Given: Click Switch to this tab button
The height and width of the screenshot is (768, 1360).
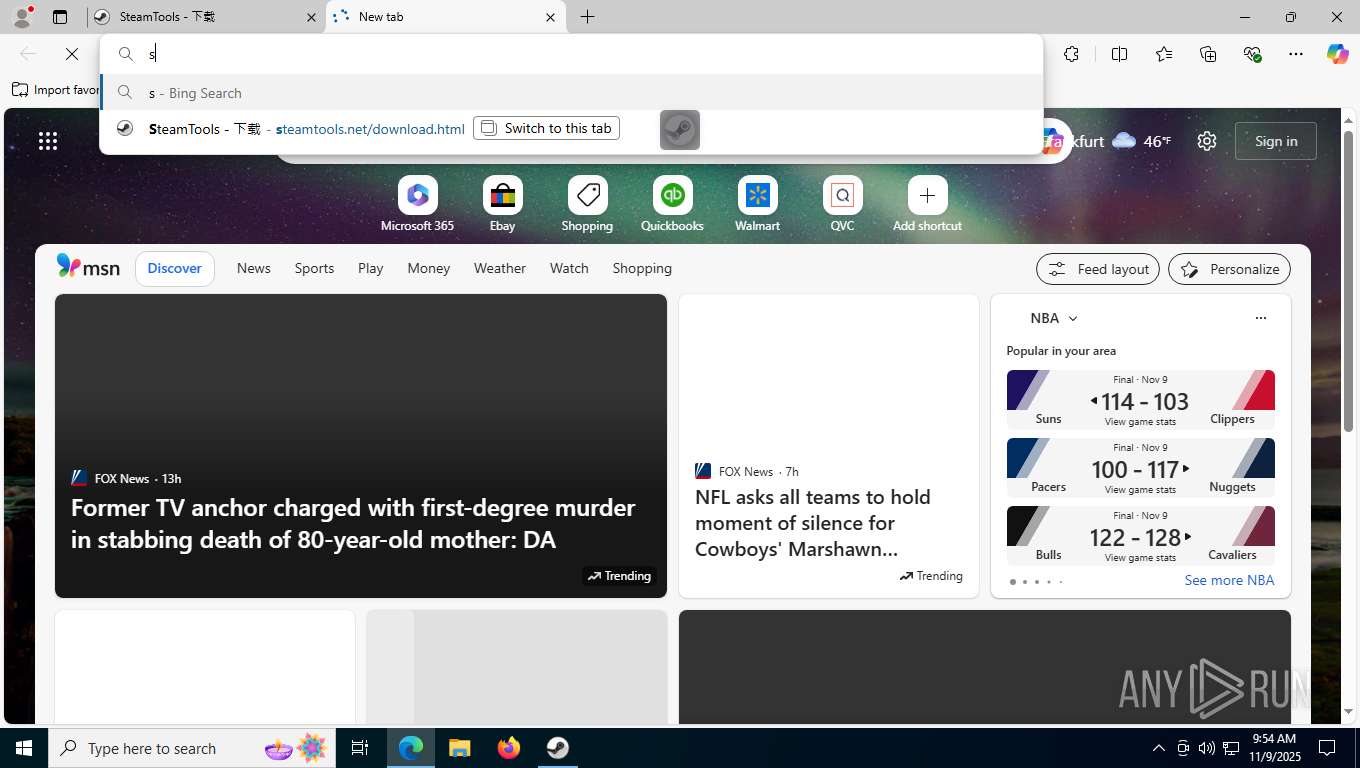Looking at the screenshot, I should pyautogui.click(x=546, y=128).
